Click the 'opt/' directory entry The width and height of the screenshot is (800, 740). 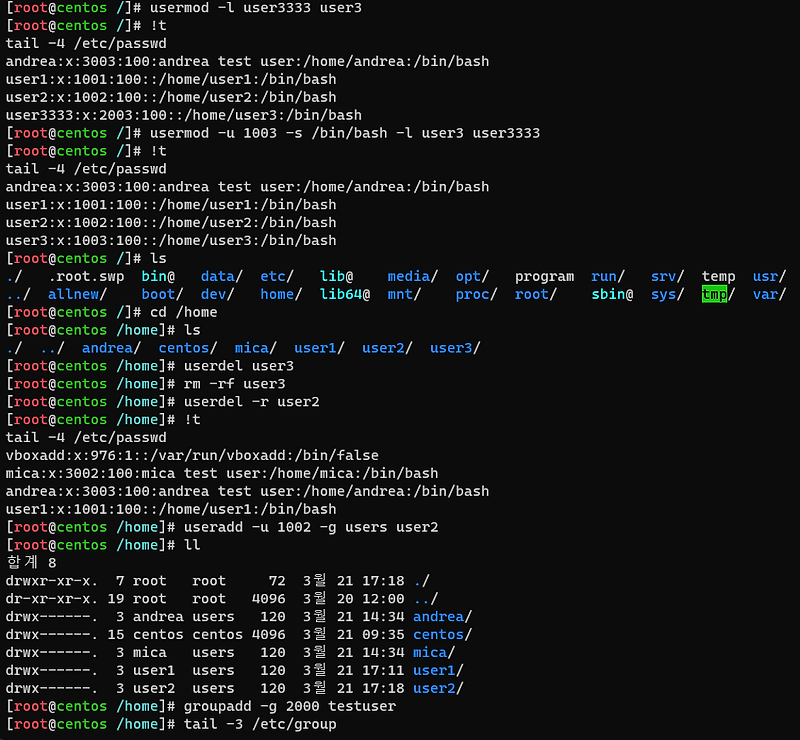point(472,276)
